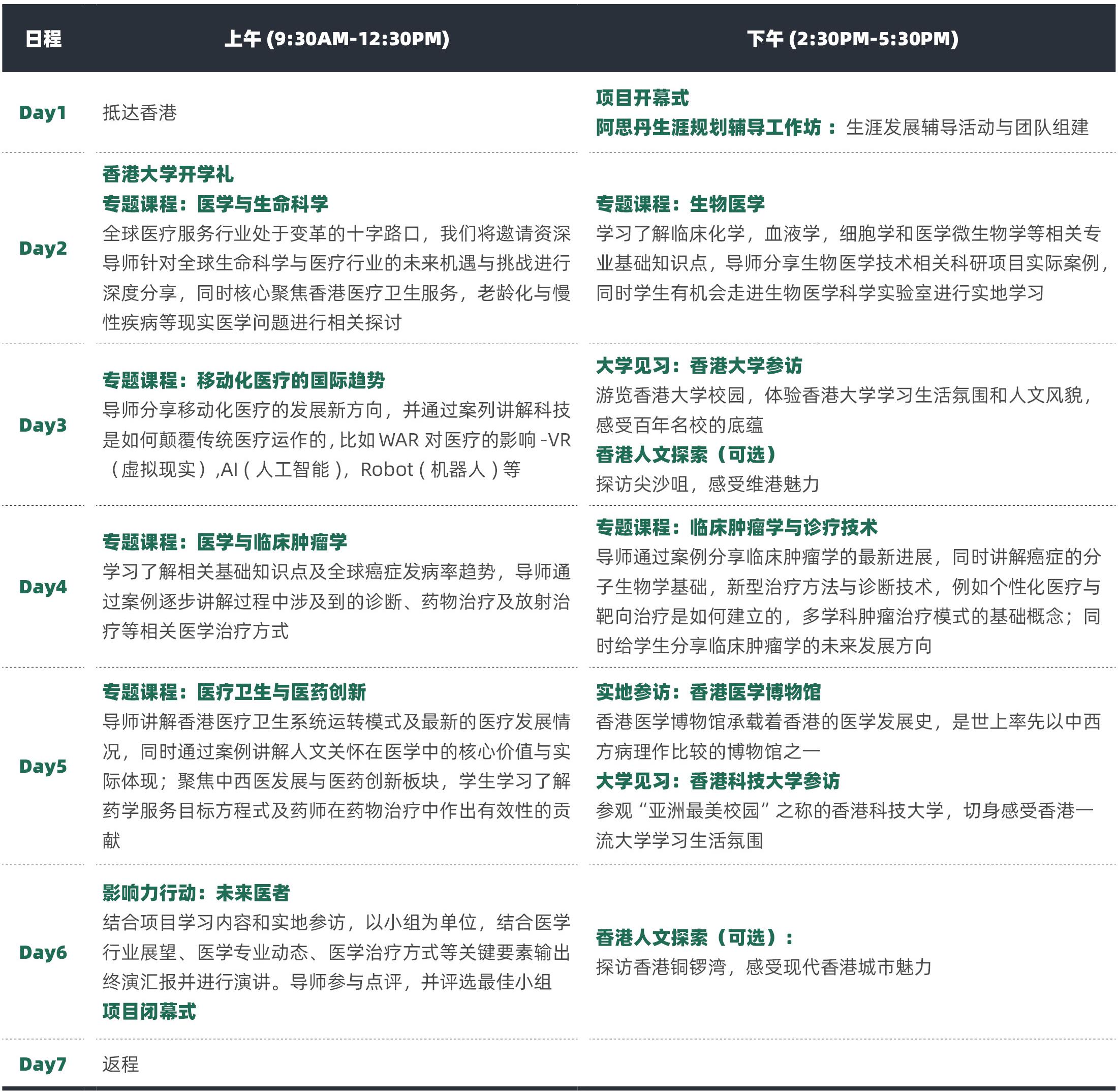Select the Day4 row label

click(43, 587)
